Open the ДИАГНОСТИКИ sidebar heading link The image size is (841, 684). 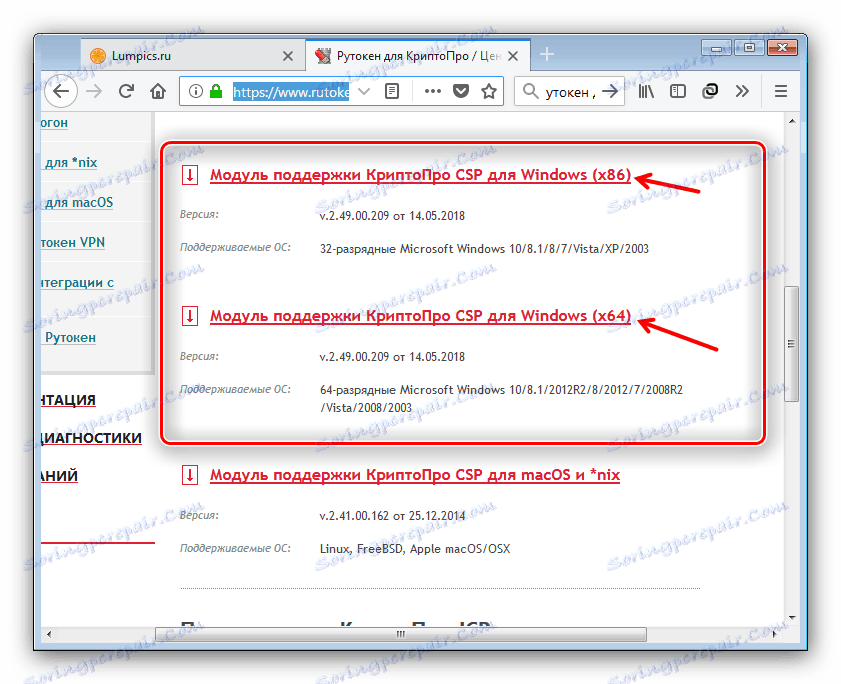tap(91, 438)
